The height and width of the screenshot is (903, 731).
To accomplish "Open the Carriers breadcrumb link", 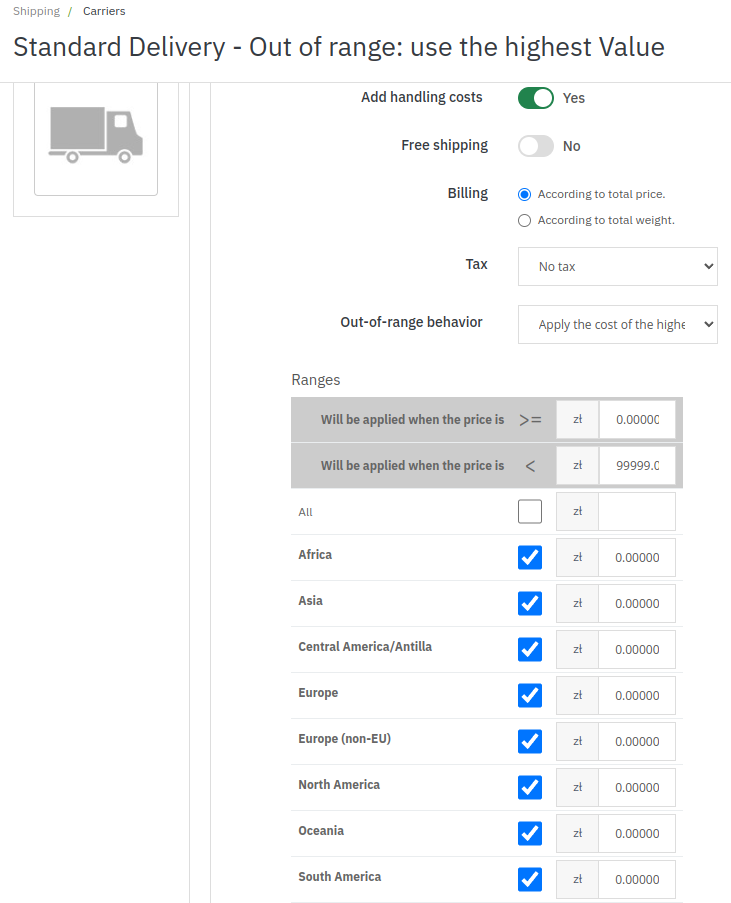I will click(x=104, y=11).
